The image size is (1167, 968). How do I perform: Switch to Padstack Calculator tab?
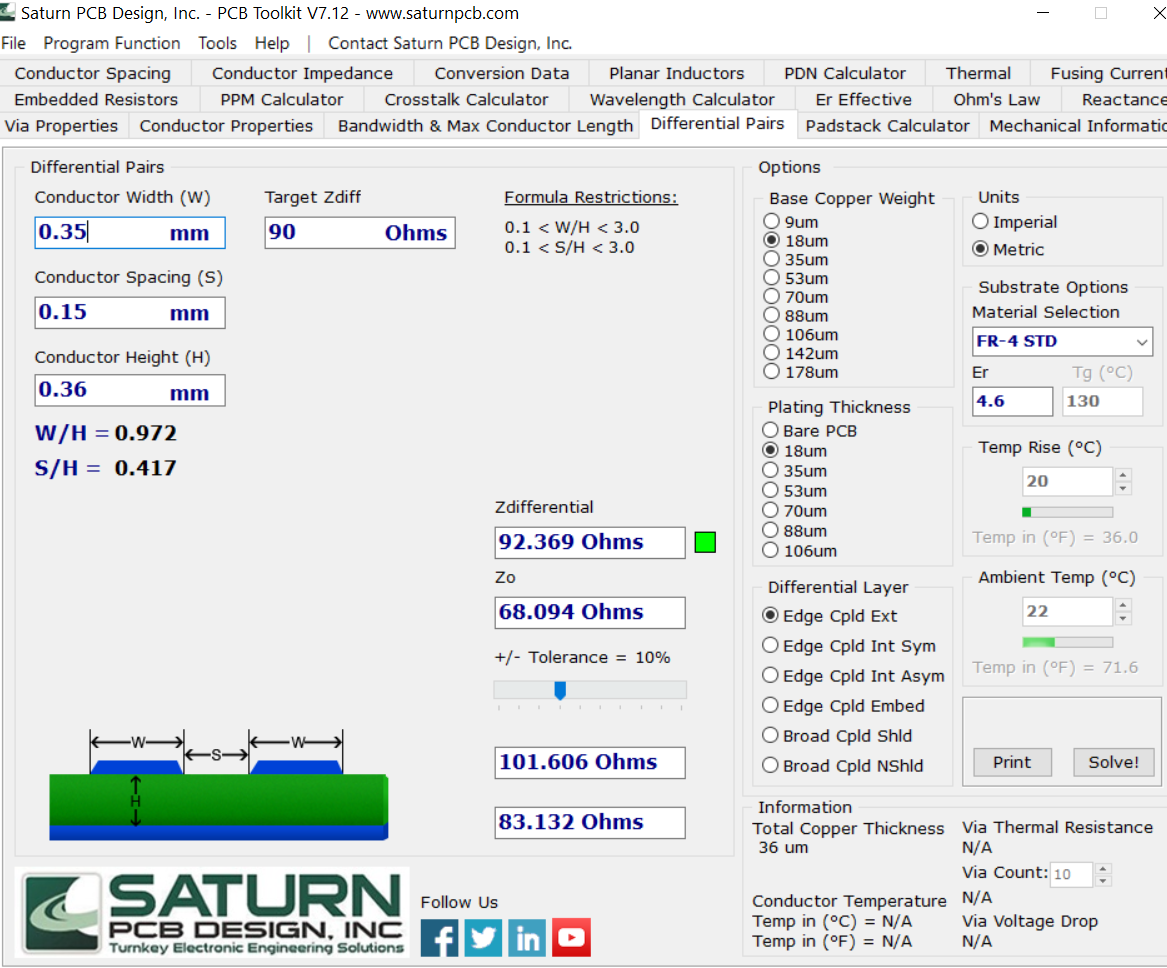tap(887, 126)
